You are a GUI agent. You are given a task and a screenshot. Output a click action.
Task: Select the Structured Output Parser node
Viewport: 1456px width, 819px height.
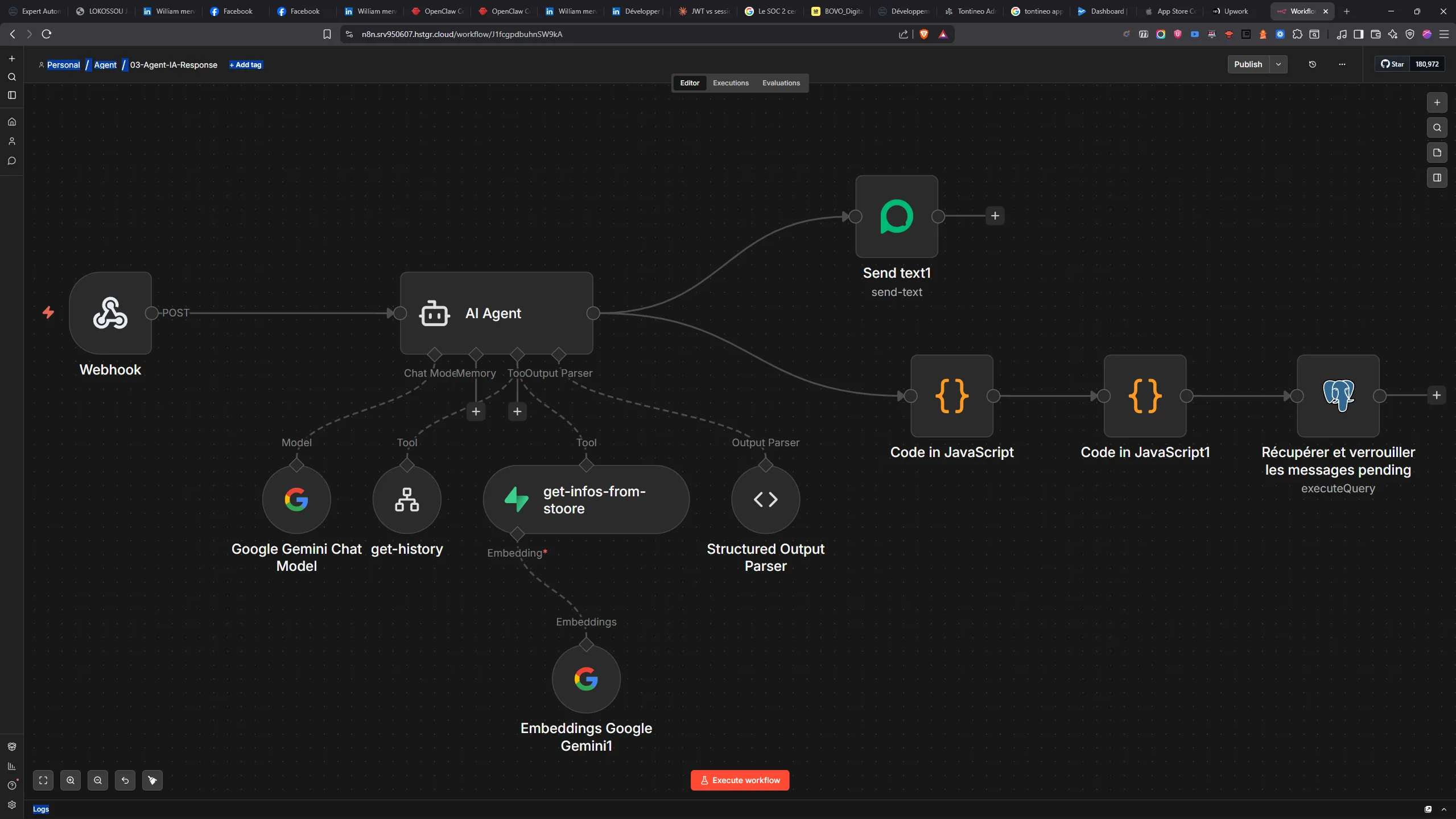(765, 500)
